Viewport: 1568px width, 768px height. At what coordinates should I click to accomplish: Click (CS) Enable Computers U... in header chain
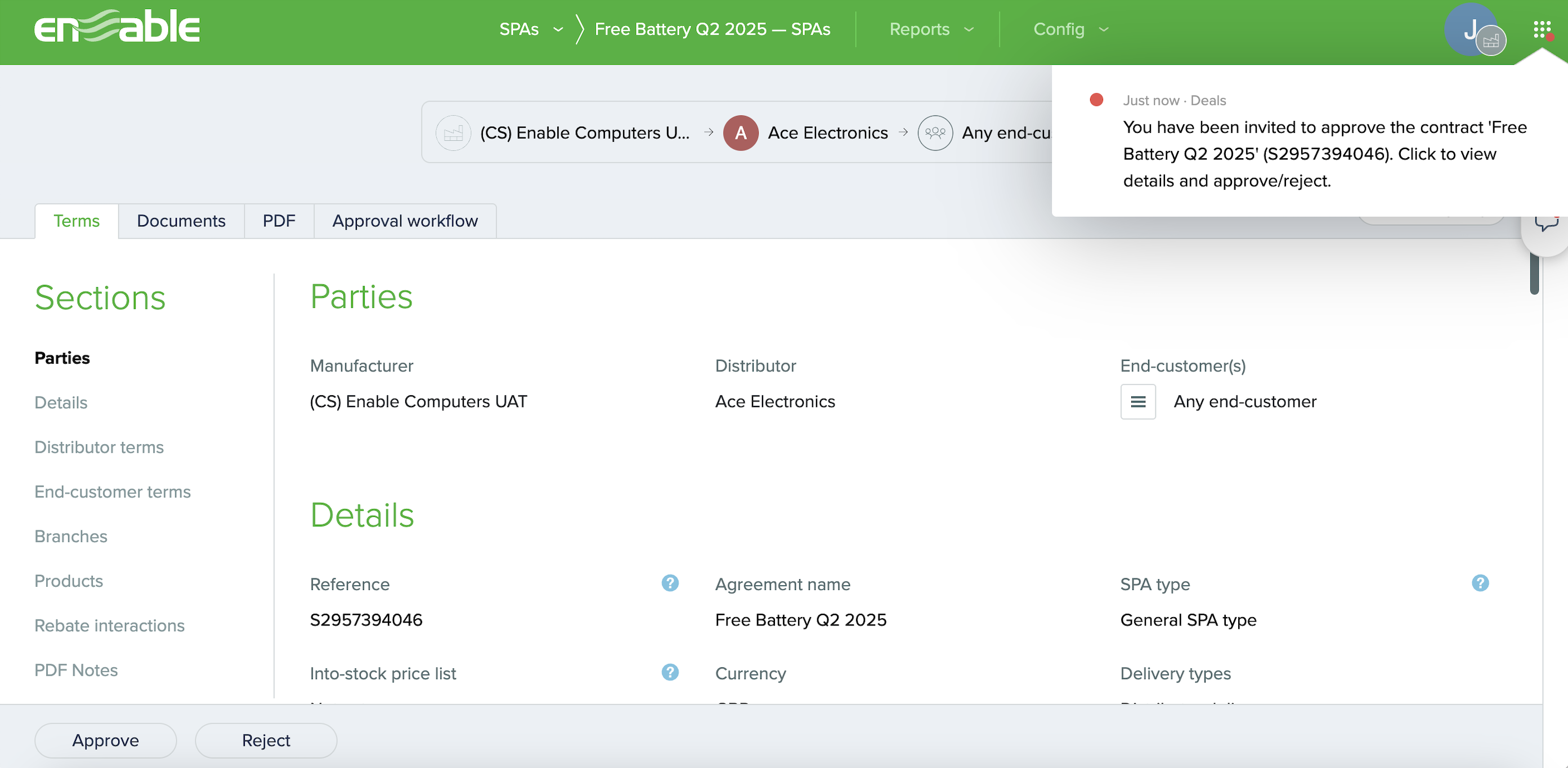click(x=584, y=133)
